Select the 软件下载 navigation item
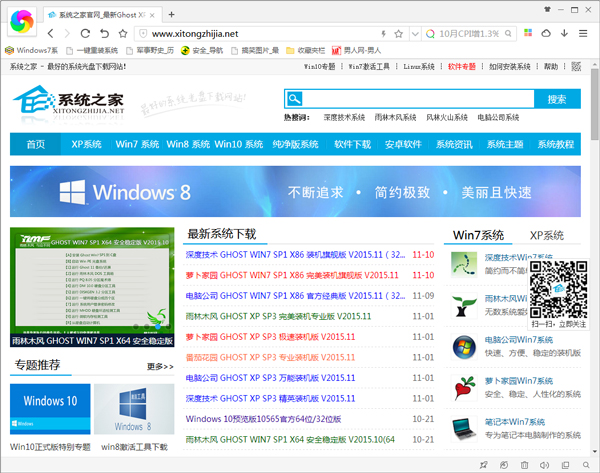Image resolution: width=600 pixels, height=473 pixels. [352, 144]
